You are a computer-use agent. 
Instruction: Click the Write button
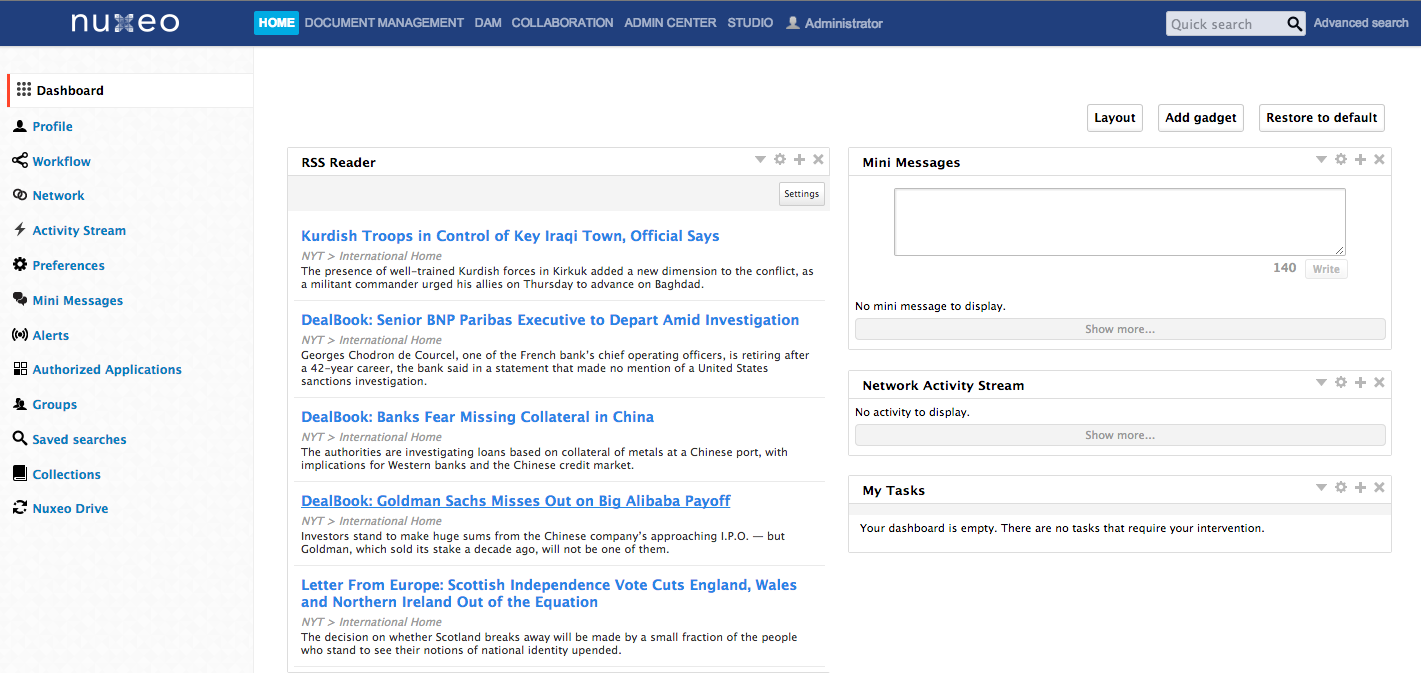(1326, 269)
